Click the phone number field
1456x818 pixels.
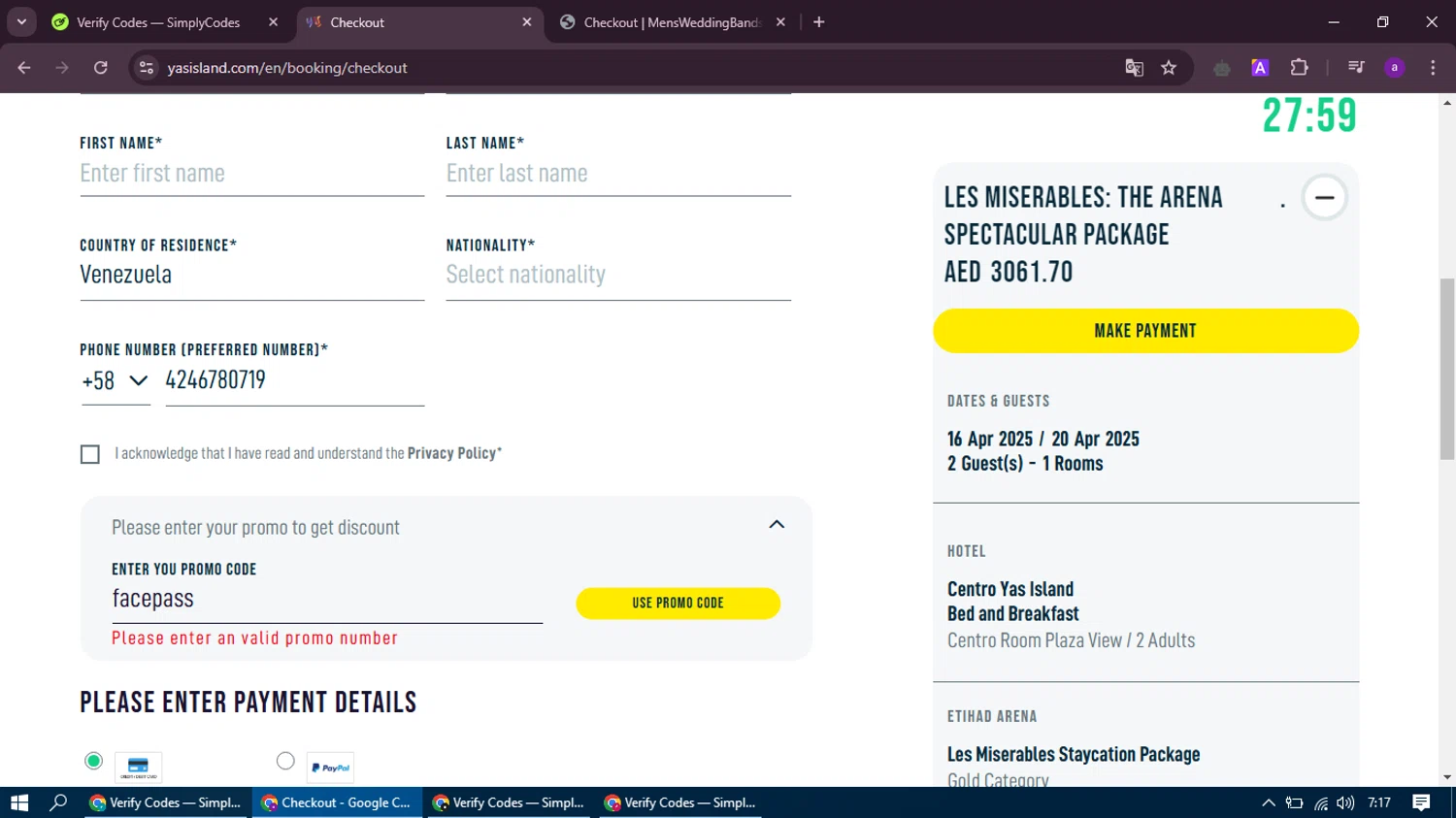pyautogui.click(x=295, y=380)
